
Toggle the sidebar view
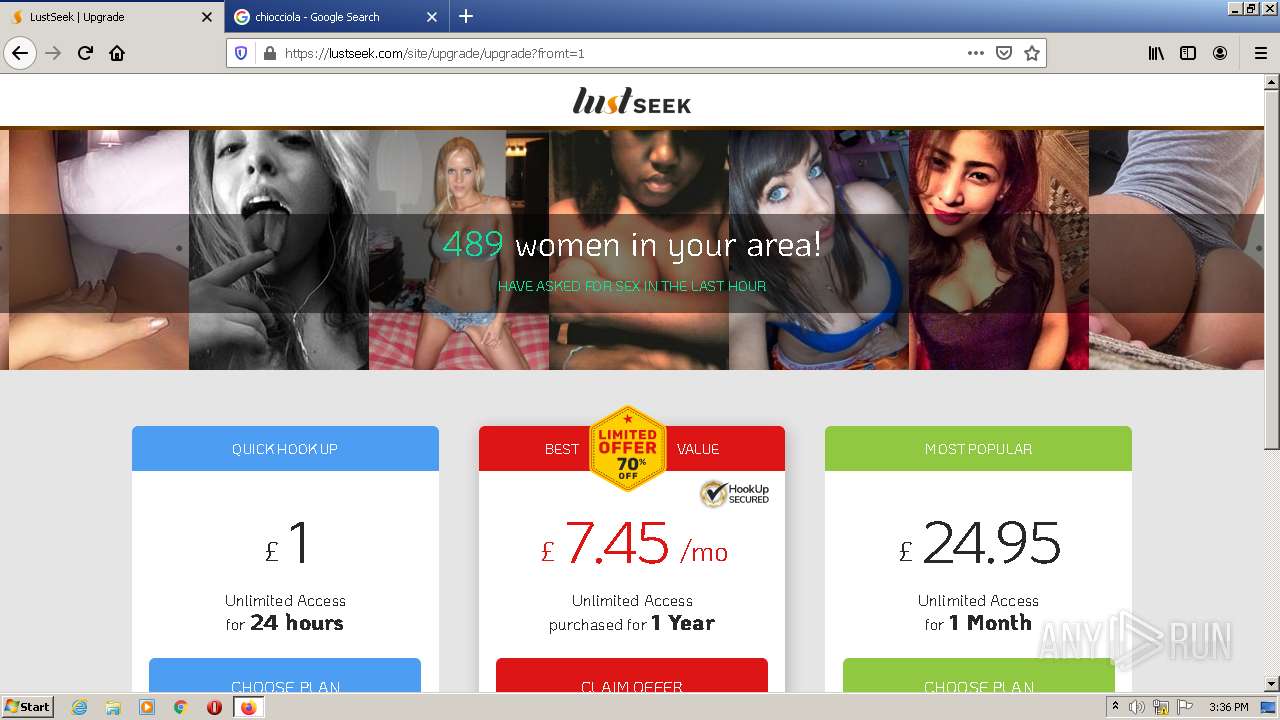pyautogui.click(x=1188, y=53)
